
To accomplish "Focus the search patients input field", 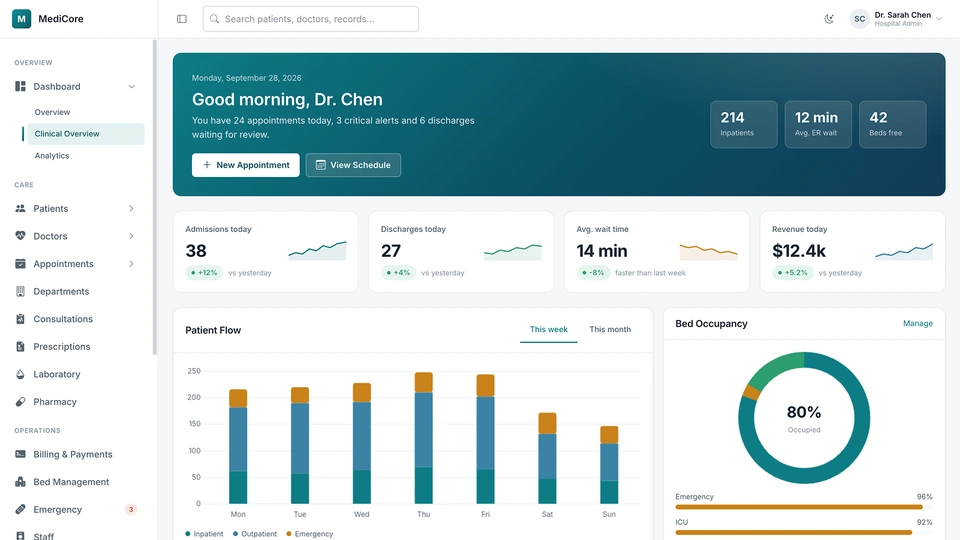I will (310, 19).
